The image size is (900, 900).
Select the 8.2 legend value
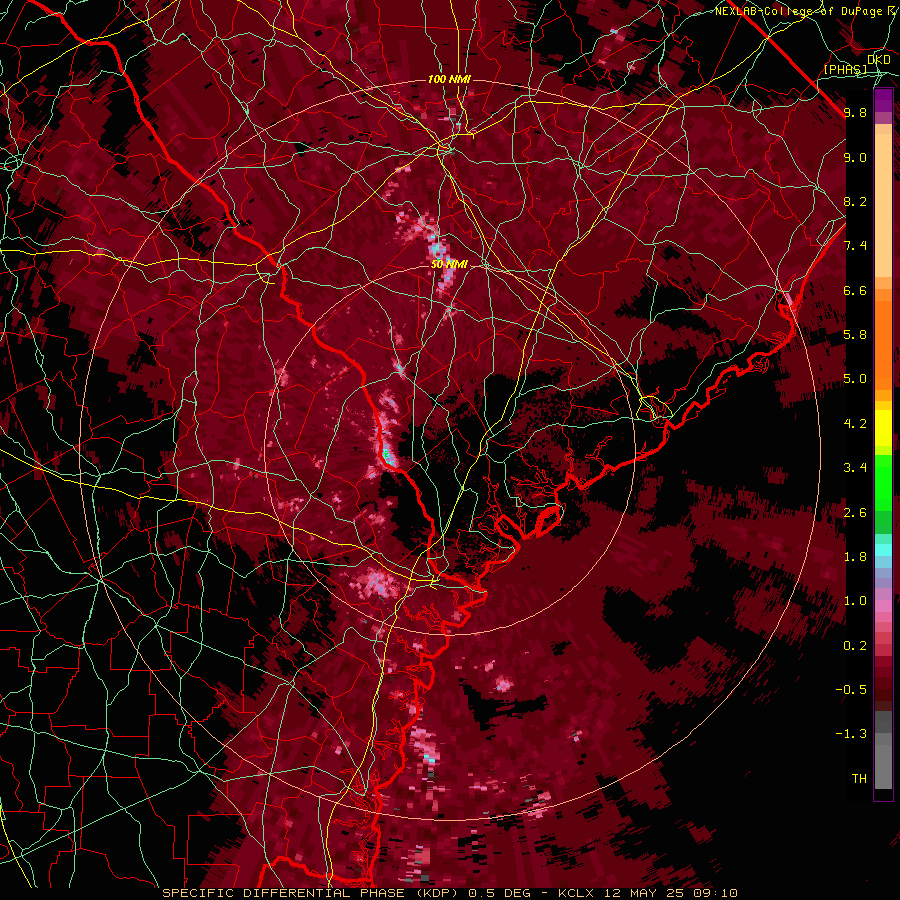click(855, 201)
